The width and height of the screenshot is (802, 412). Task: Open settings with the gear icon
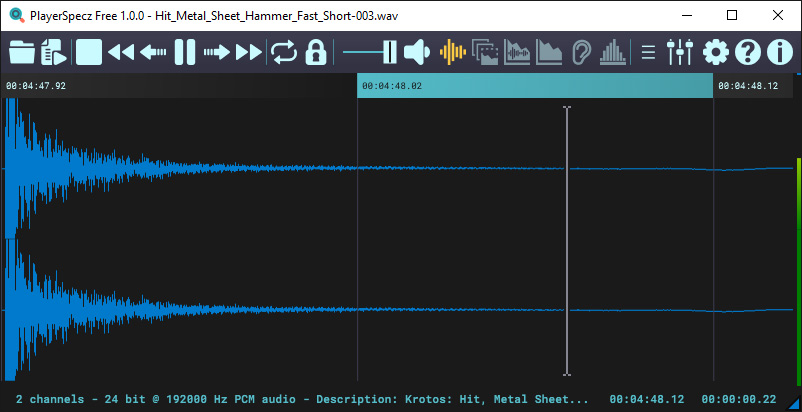(716, 52)
